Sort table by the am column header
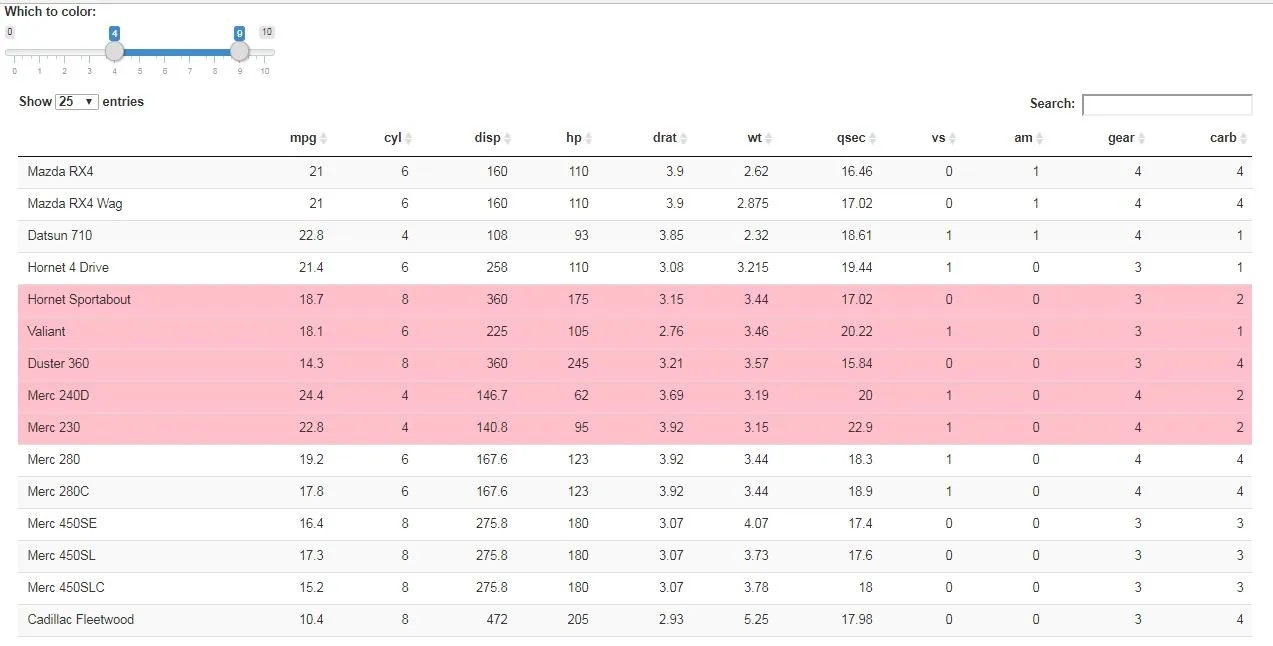The width and height of the screenshot is (1273, 646). pos(1023,138)
